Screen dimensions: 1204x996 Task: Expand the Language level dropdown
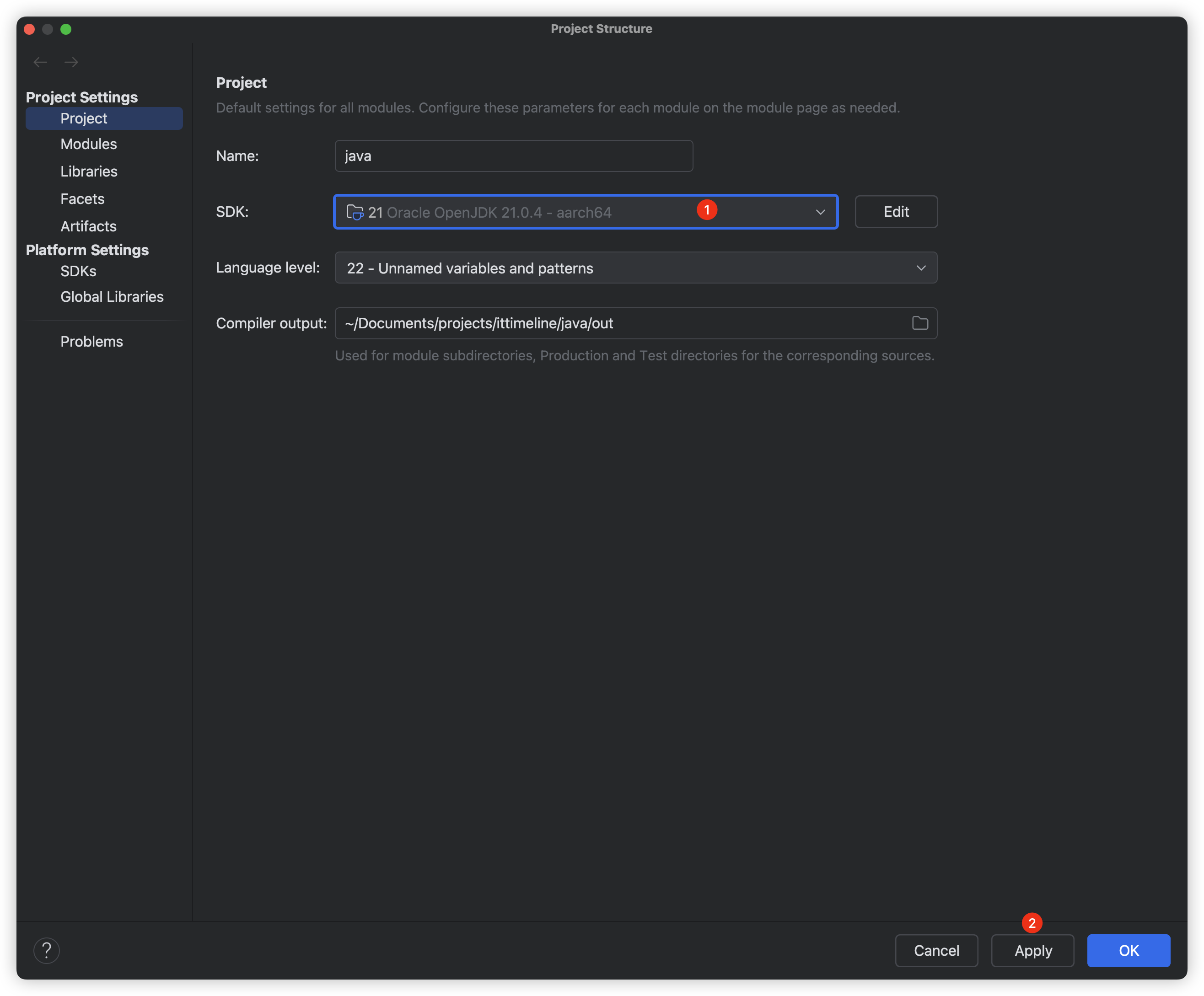tap(921, 268)
